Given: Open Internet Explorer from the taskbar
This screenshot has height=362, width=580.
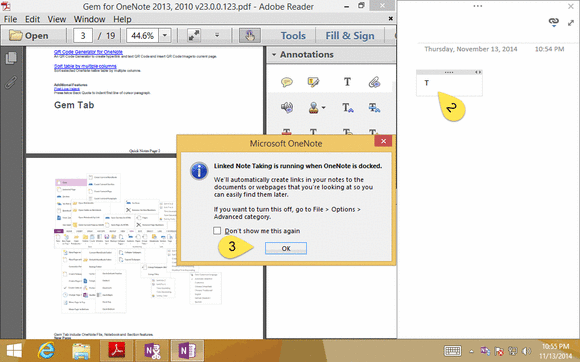Looking at the screenshot, I should point(46,350).
